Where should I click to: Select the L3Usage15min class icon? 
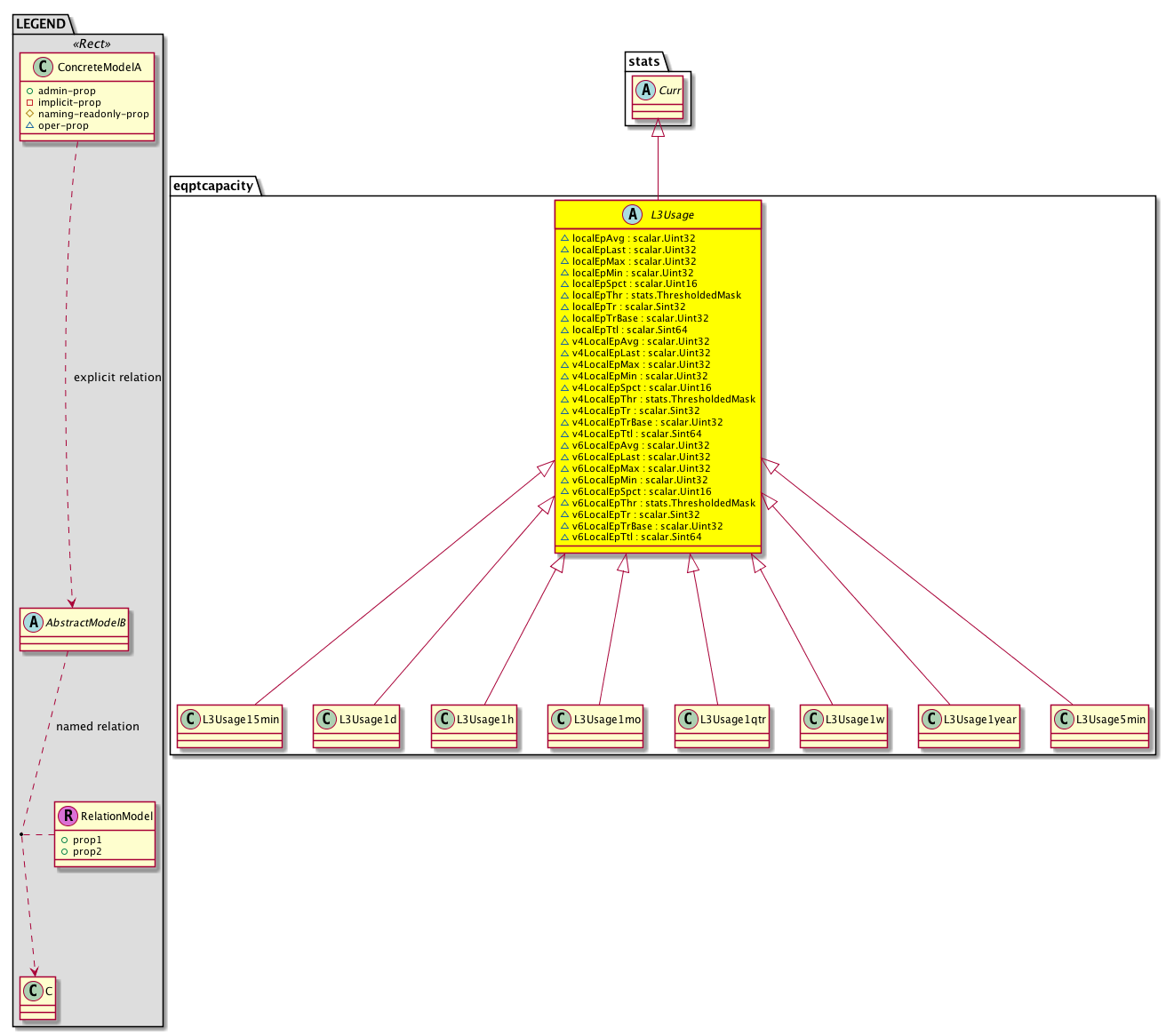pos(190,719)
